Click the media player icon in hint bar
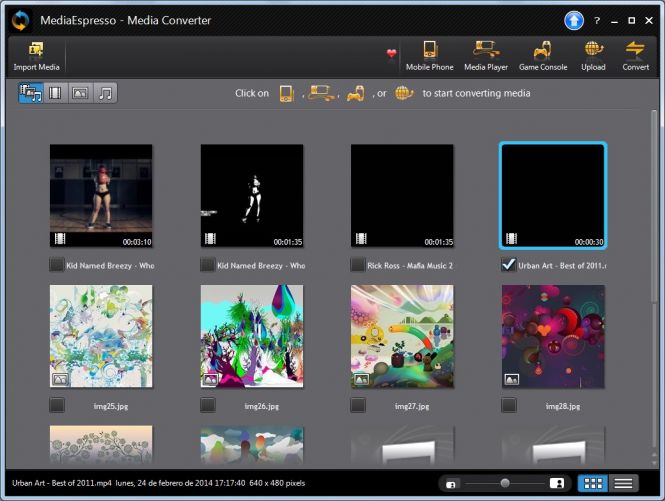The height and width of the screenshot is (501, 665). (321, 93)
